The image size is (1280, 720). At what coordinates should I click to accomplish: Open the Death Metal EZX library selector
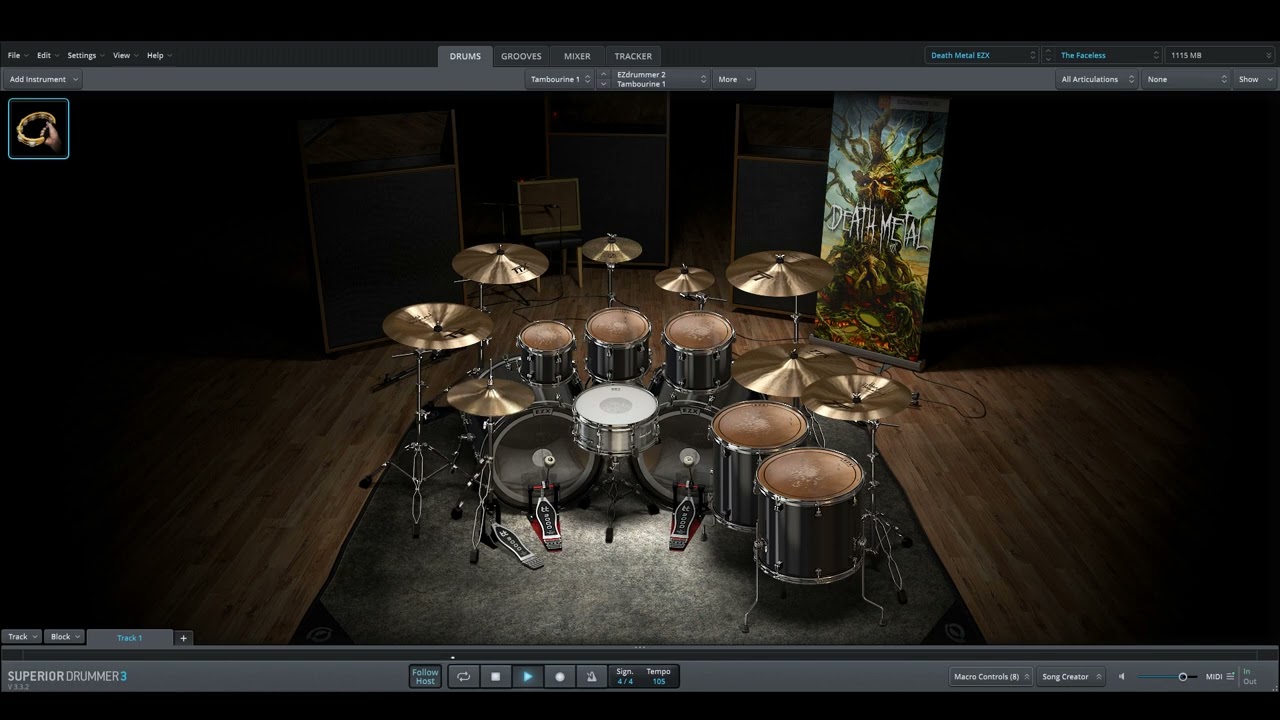(x=983, y=56)
